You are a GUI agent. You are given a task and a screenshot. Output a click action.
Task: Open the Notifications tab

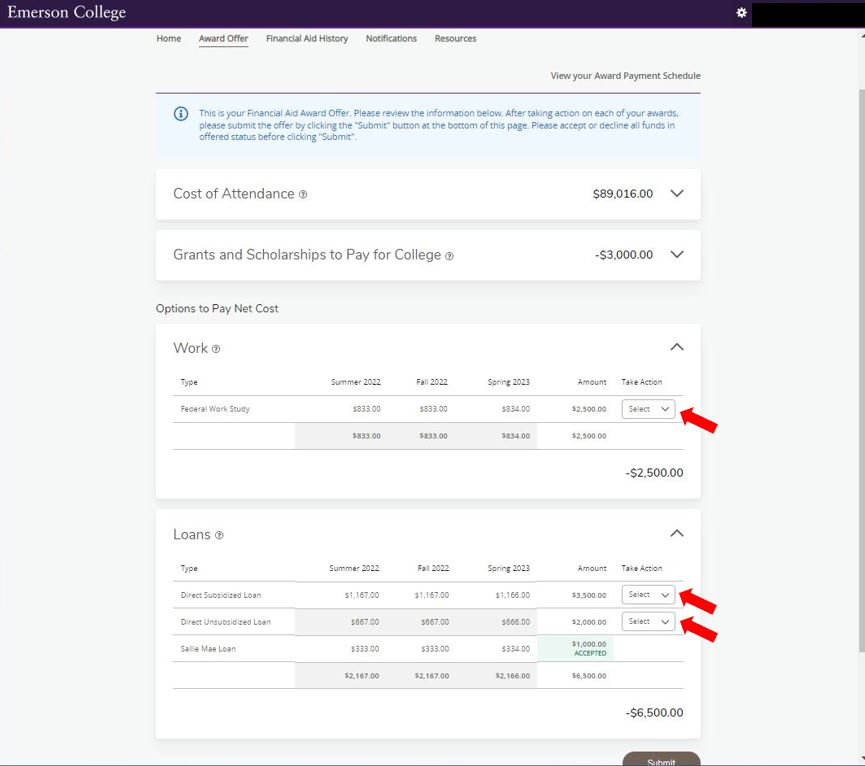pyautogui.click(x=391, y=39)
